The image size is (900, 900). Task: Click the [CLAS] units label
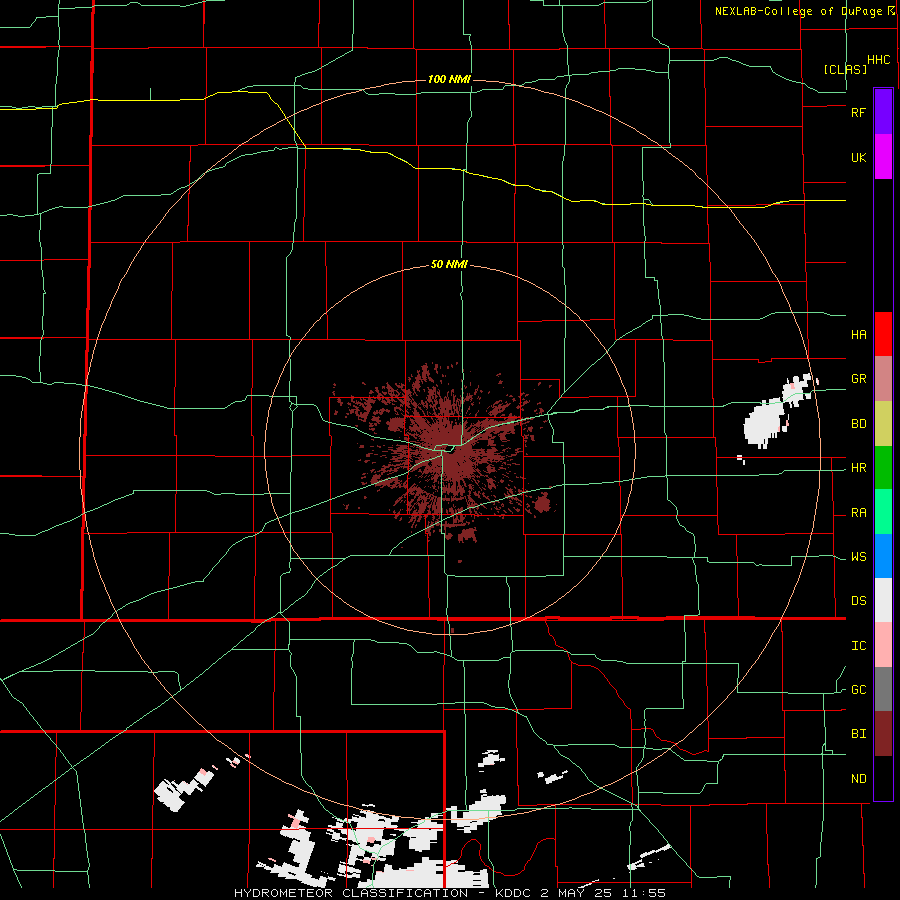tap(845, 69)
